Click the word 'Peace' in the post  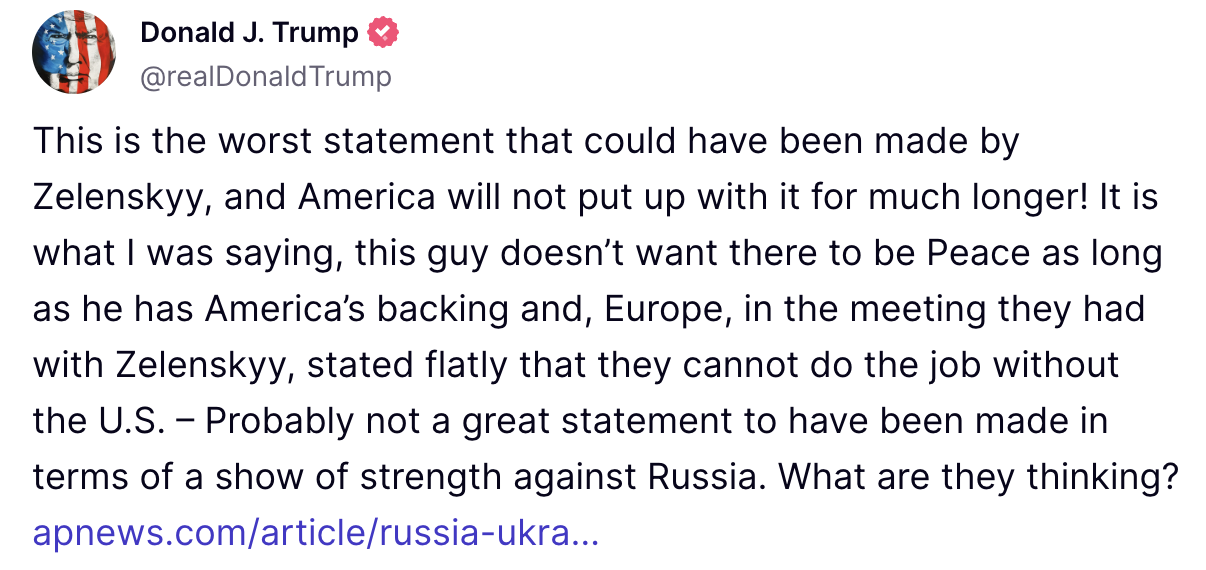click(x=976, y=254)
